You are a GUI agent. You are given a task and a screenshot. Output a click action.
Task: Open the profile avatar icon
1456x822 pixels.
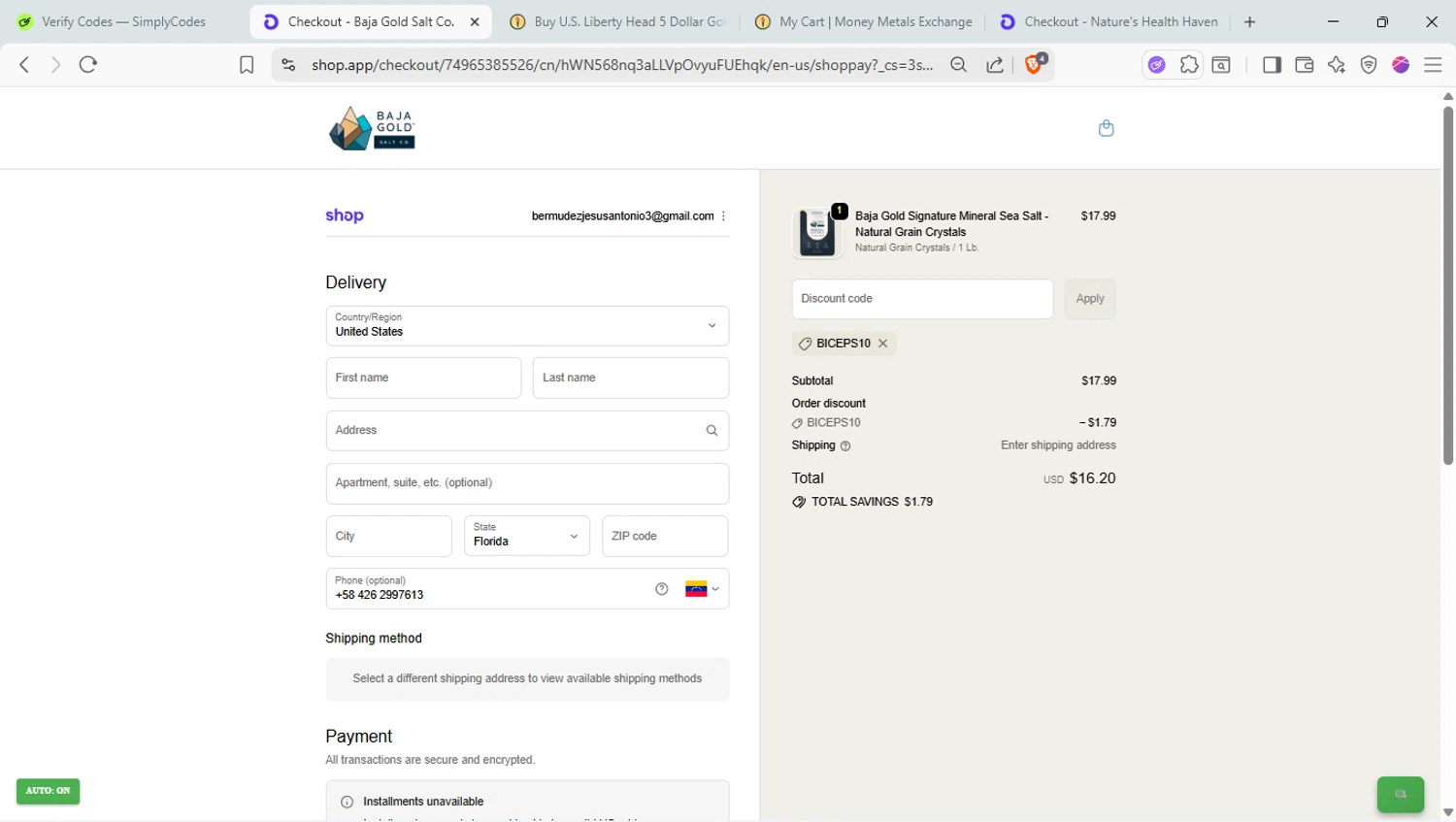click(1401, 65)
